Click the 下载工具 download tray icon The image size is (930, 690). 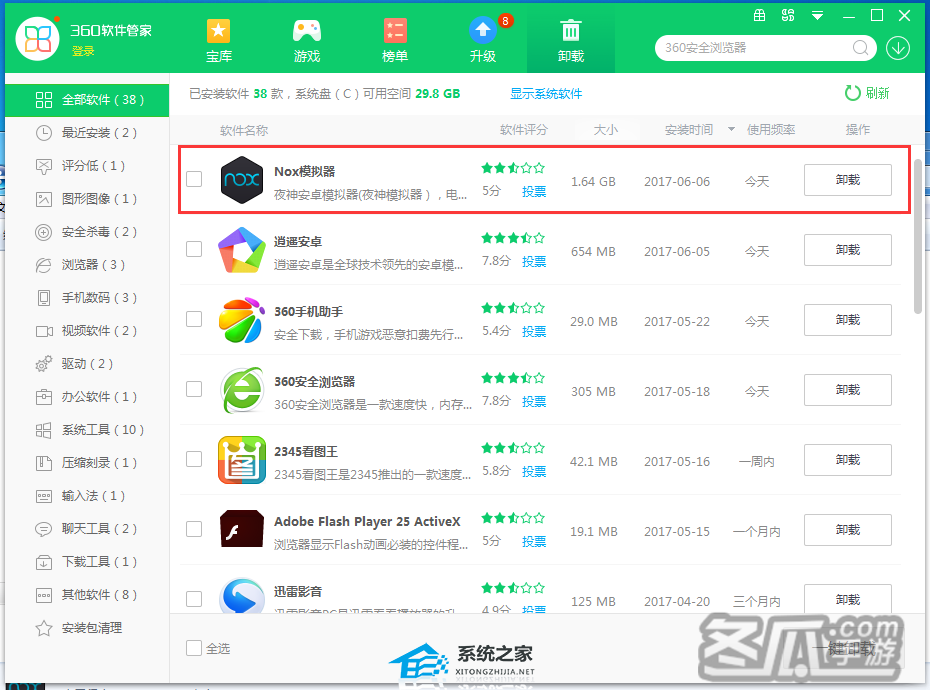(44, 562)
